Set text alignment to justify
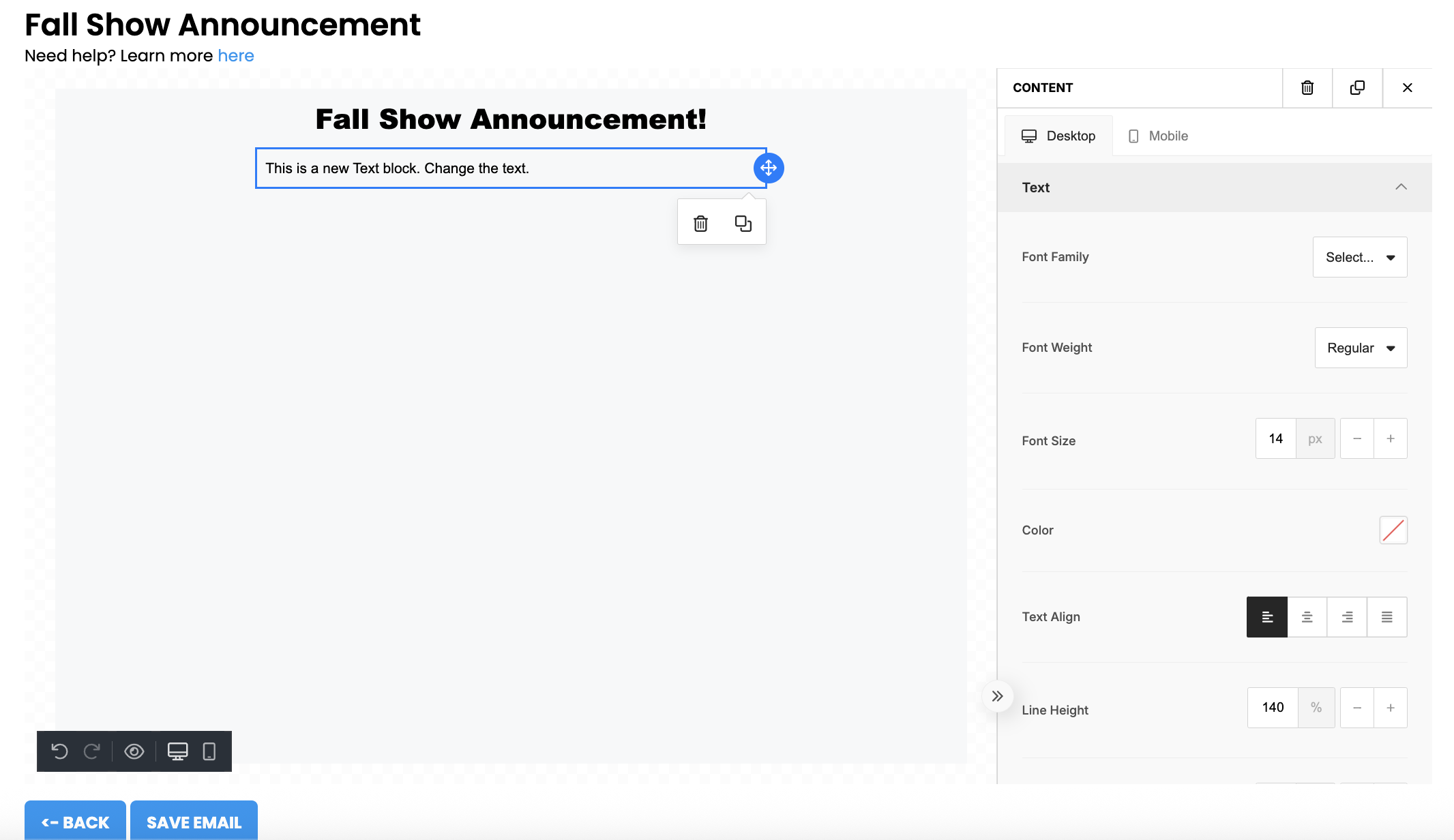This screenshot has width=1454, height=840. point(1386,617)
